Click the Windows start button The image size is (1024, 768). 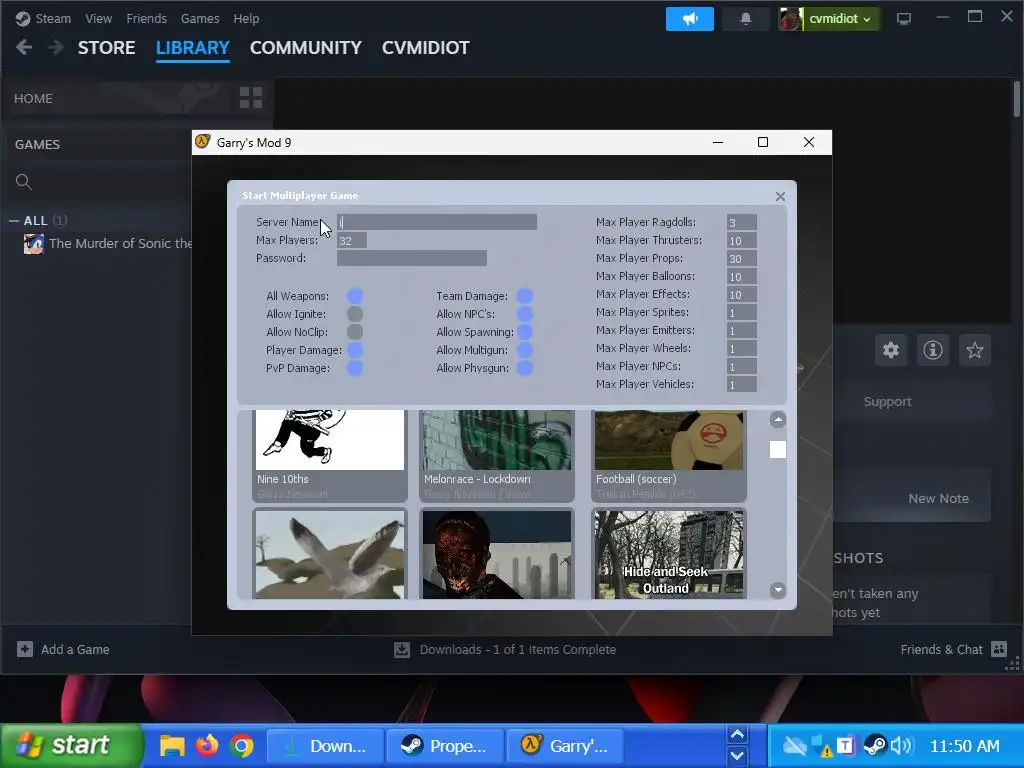coord(72,745)
